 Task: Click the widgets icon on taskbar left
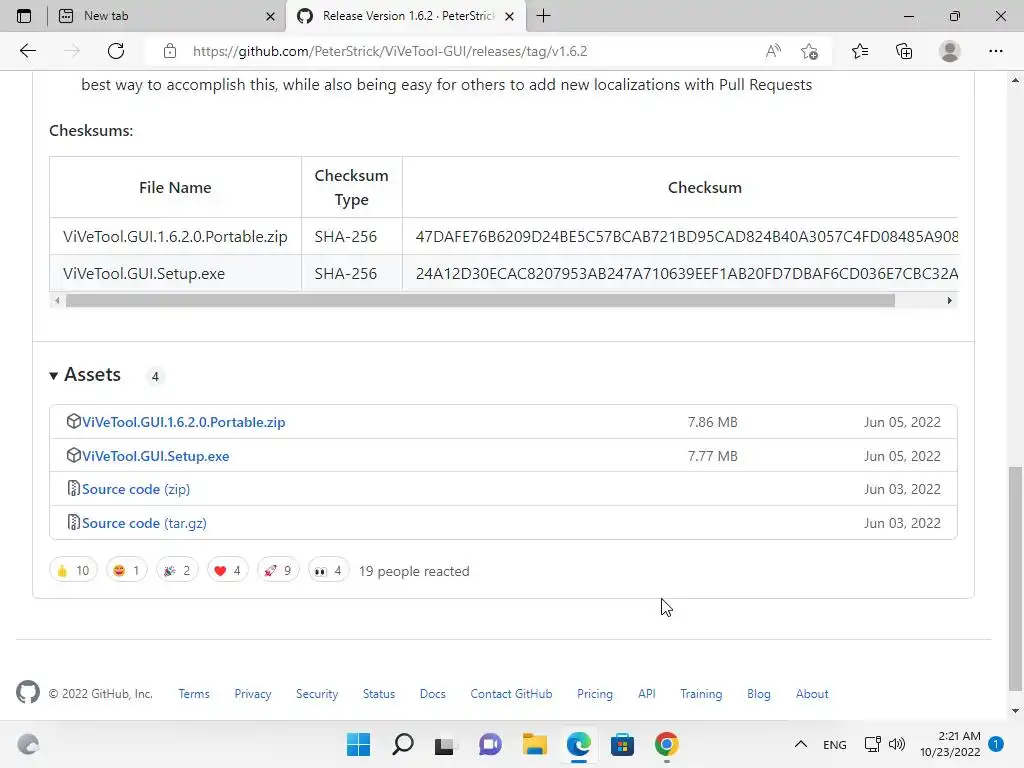click(x=28, y=744)
